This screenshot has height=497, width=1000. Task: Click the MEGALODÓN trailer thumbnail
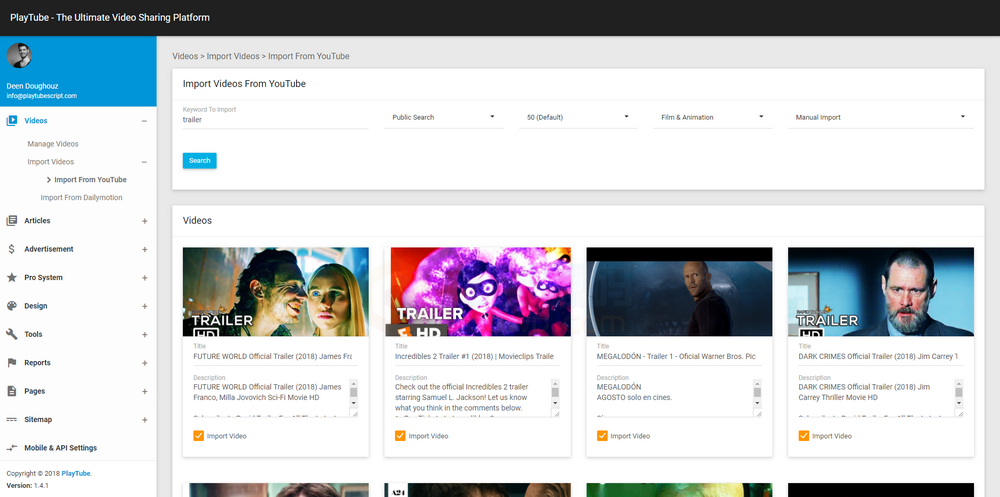[x=679, y=292]
